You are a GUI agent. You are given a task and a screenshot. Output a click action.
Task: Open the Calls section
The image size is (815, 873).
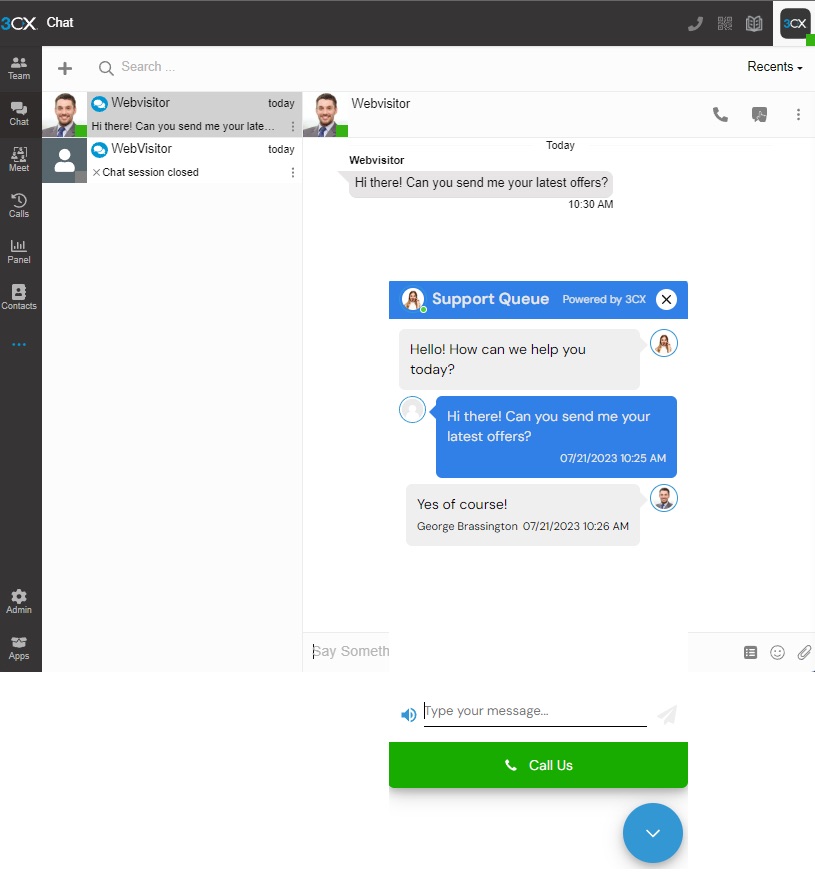[x=19, y=203]
